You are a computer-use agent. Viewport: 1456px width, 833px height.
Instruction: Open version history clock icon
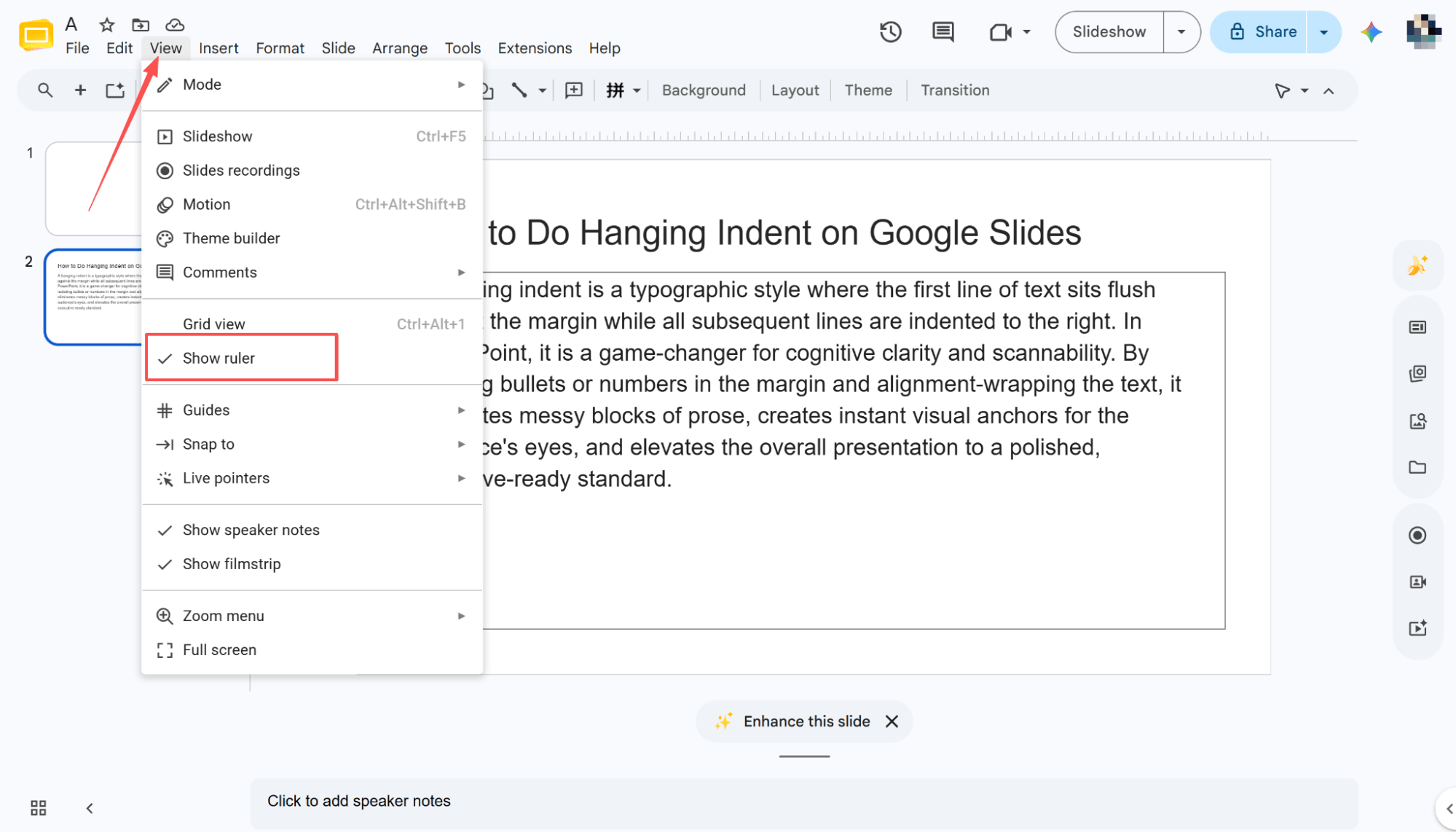coord(890,32)
